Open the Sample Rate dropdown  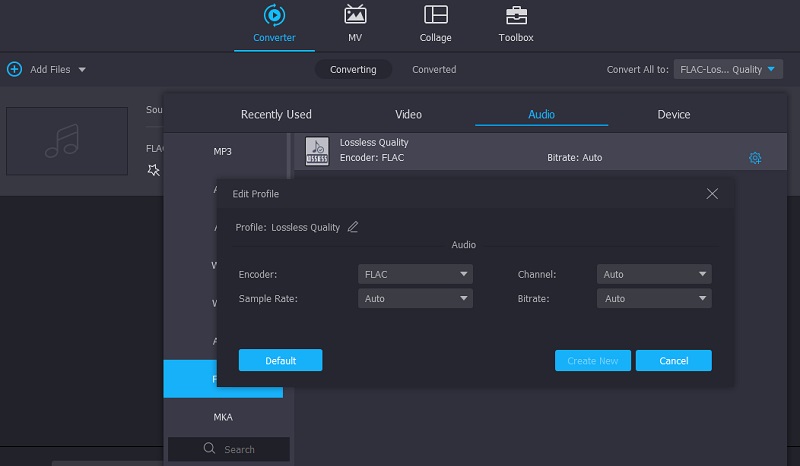point(415,299)
